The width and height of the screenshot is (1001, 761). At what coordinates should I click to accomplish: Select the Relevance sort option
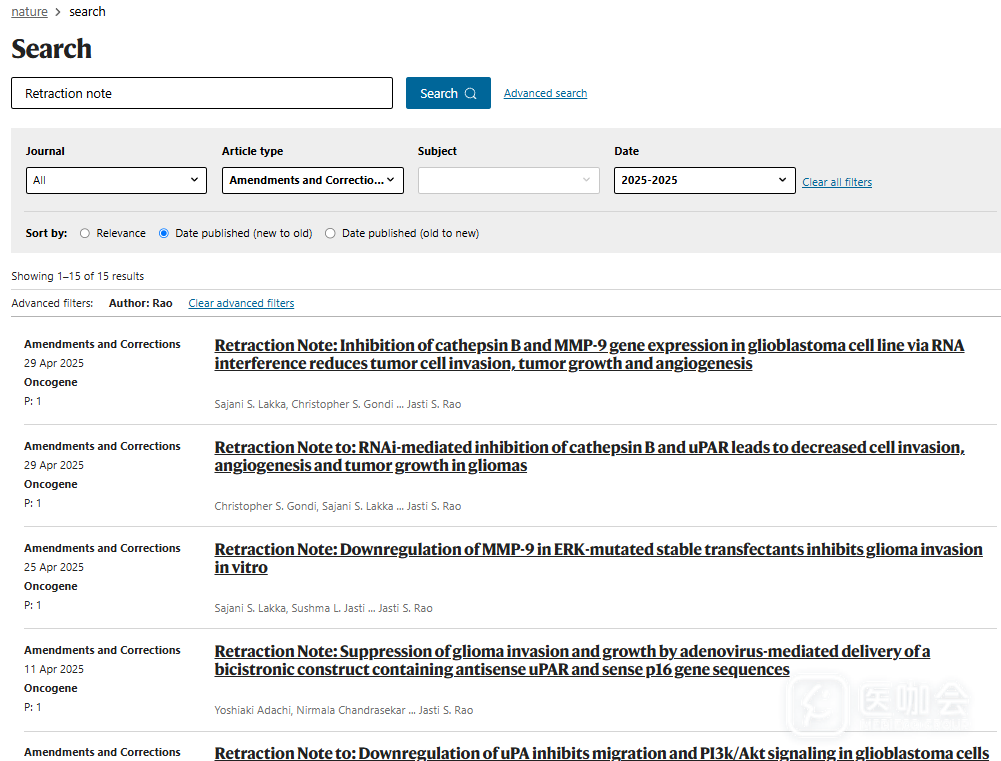pyautogui.click(x=85, y=233)
